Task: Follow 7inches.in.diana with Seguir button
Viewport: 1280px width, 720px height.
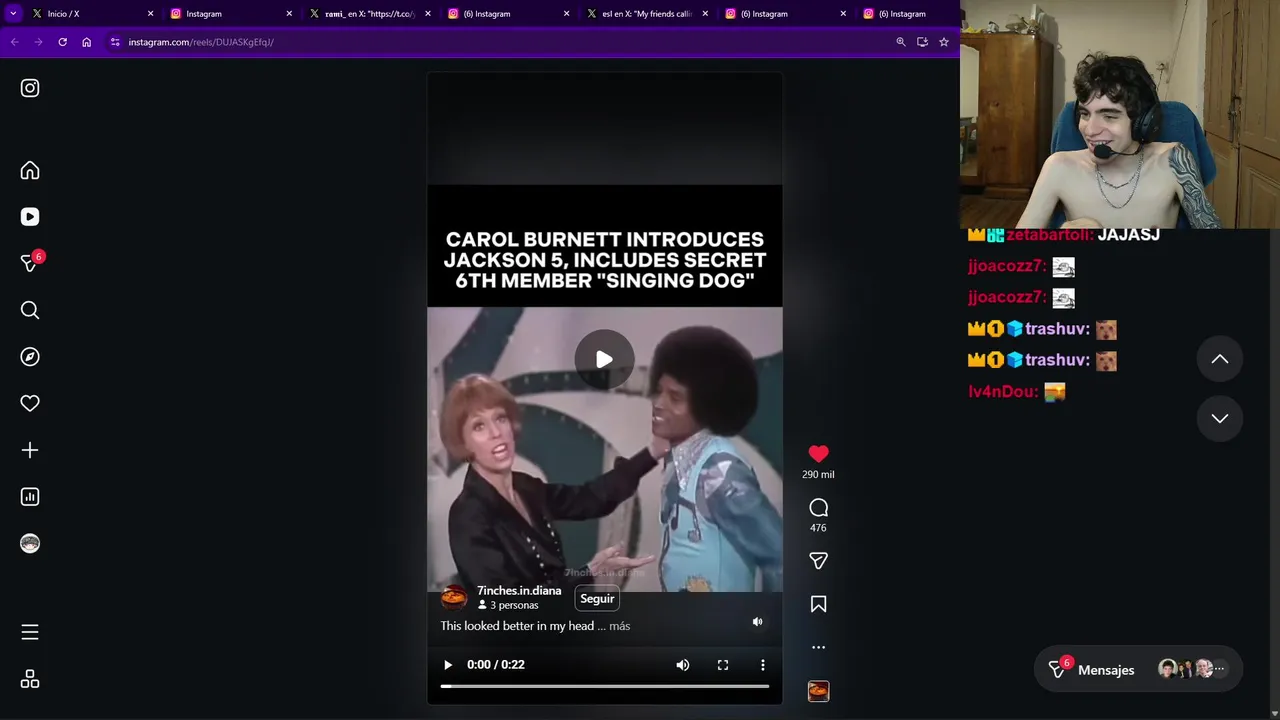Action: (597, 599)
